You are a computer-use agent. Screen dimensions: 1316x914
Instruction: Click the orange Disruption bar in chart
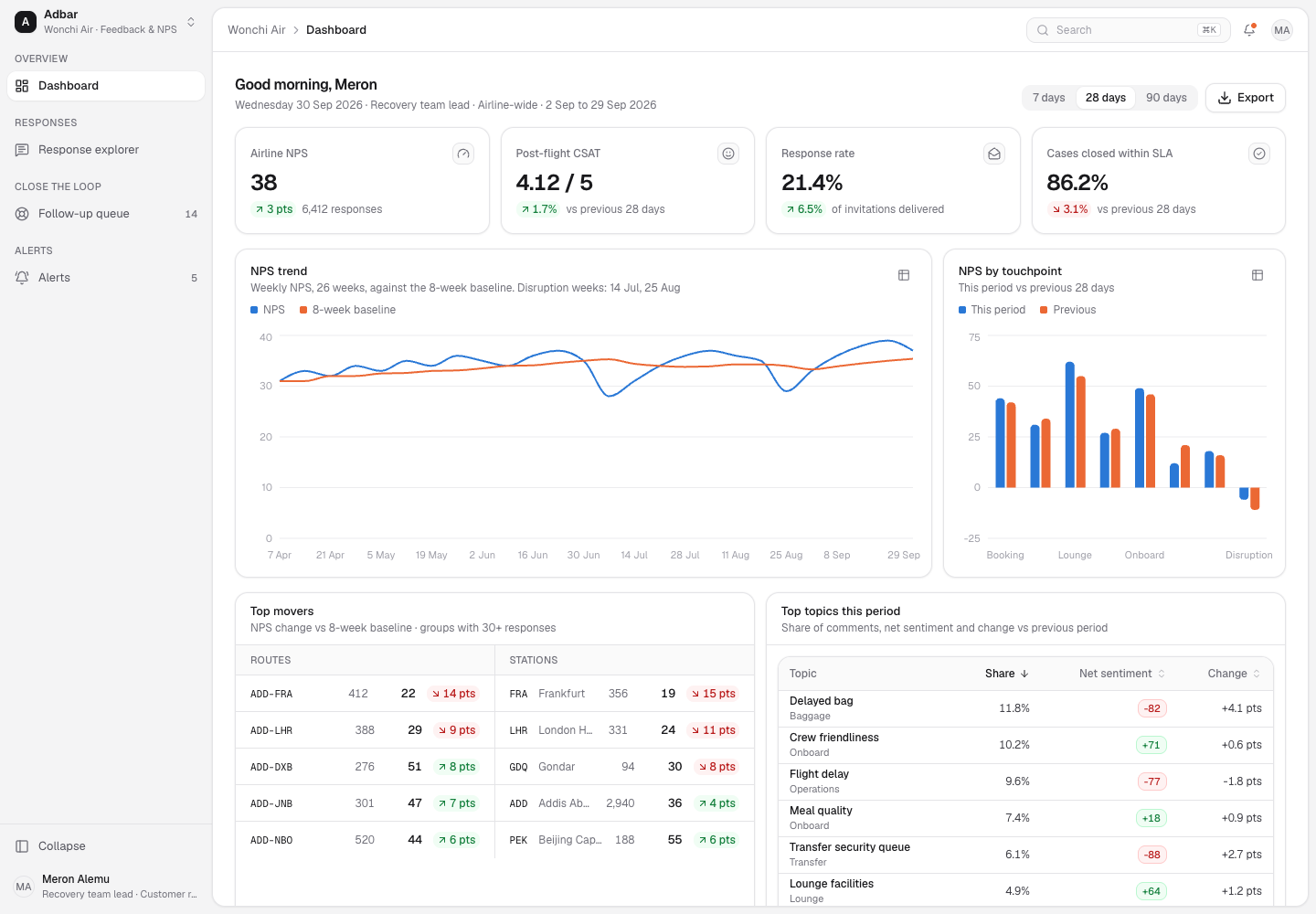[x=1255, y=498]
